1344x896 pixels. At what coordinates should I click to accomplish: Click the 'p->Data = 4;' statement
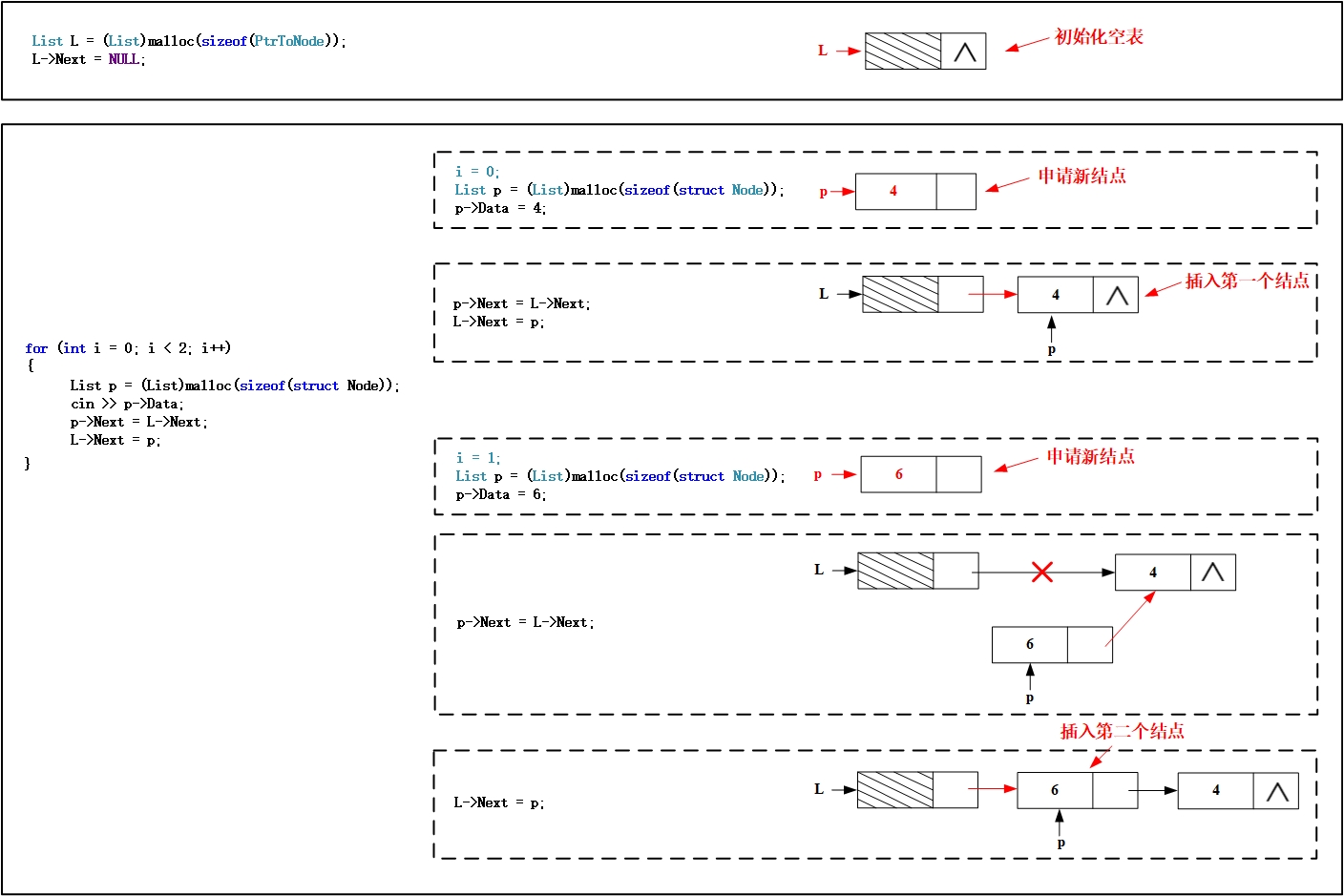point(500,208)
